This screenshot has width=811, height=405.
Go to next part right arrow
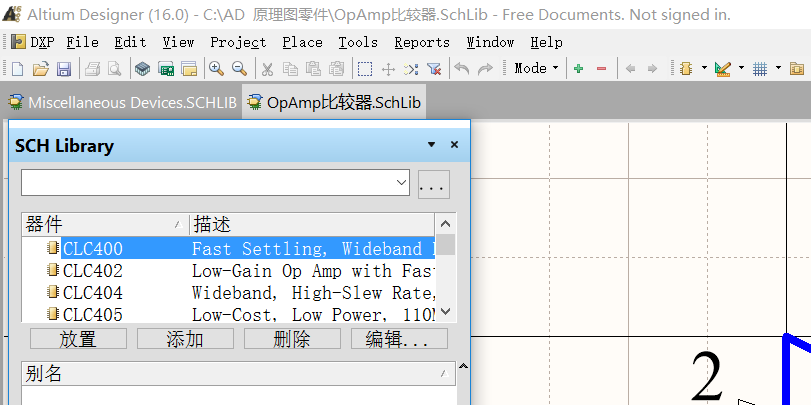pos(652,69)
